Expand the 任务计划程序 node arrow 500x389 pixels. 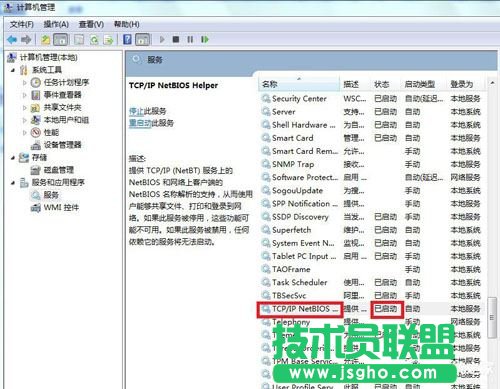click(x=25, y=82)
